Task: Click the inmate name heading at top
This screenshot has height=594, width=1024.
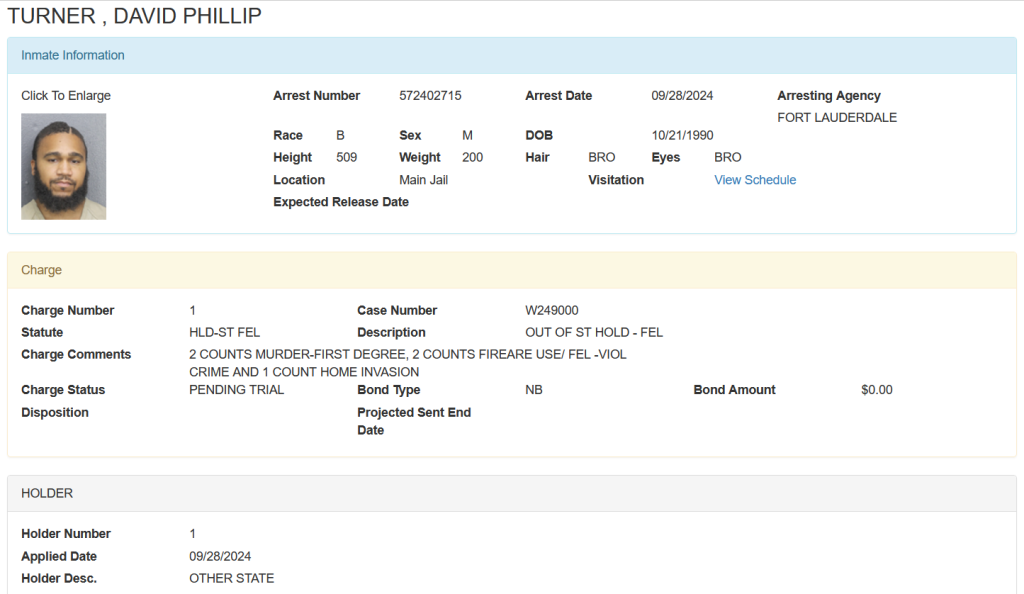Action: pos(134,16)
